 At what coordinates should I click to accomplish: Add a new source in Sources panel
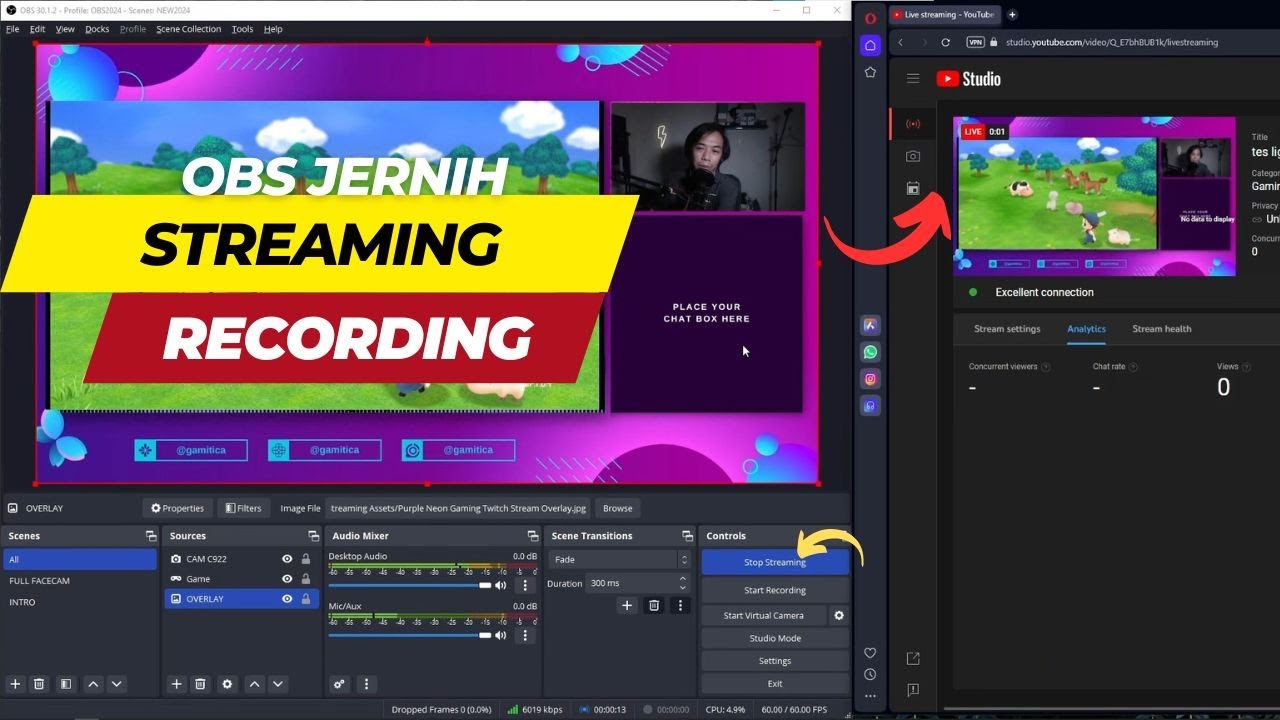point(176,684)
